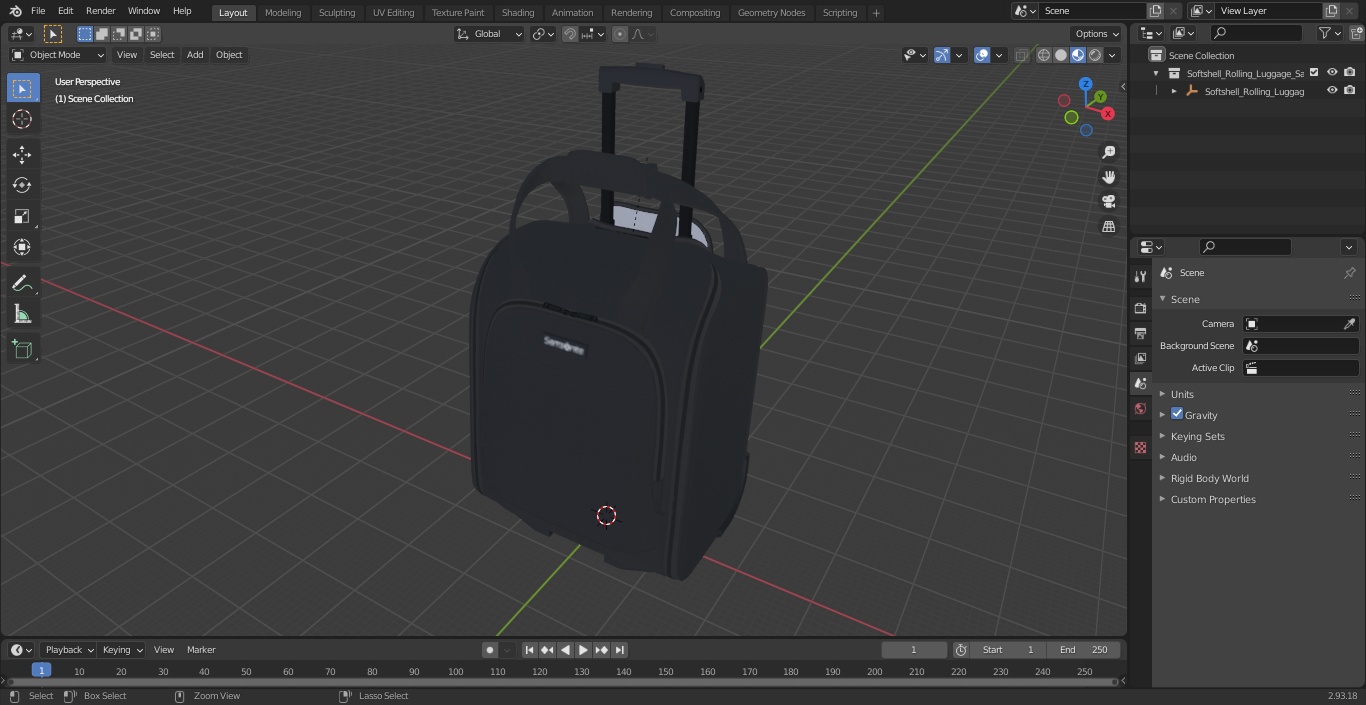
Task: Click the eyedropper next to Camera field
Action: pos(1349,324)
